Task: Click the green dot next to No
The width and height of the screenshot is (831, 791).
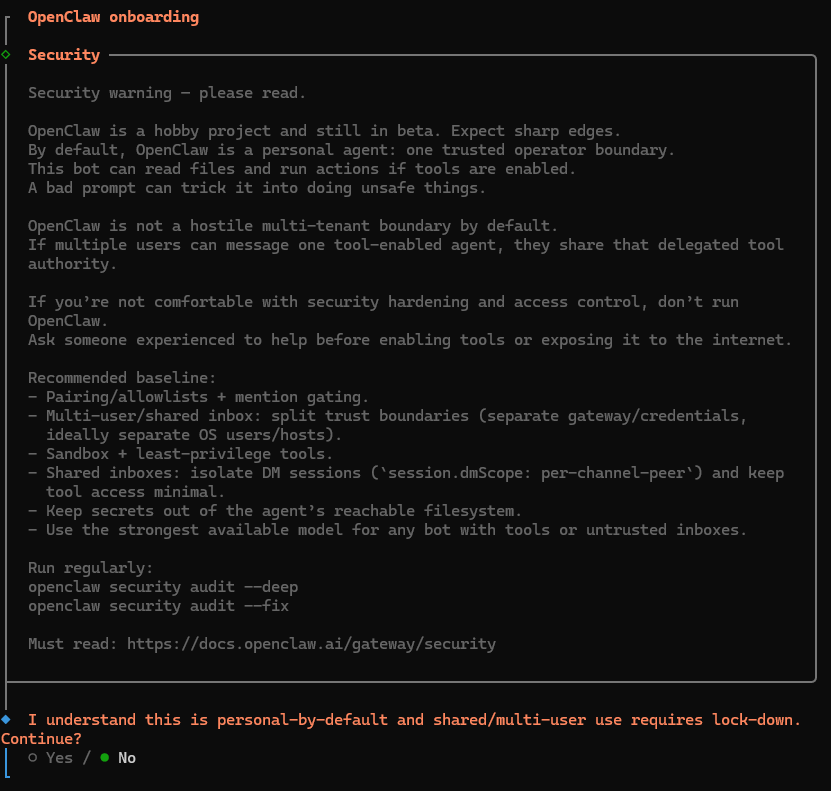Action: pyautogui.click(x=105, y=758)
